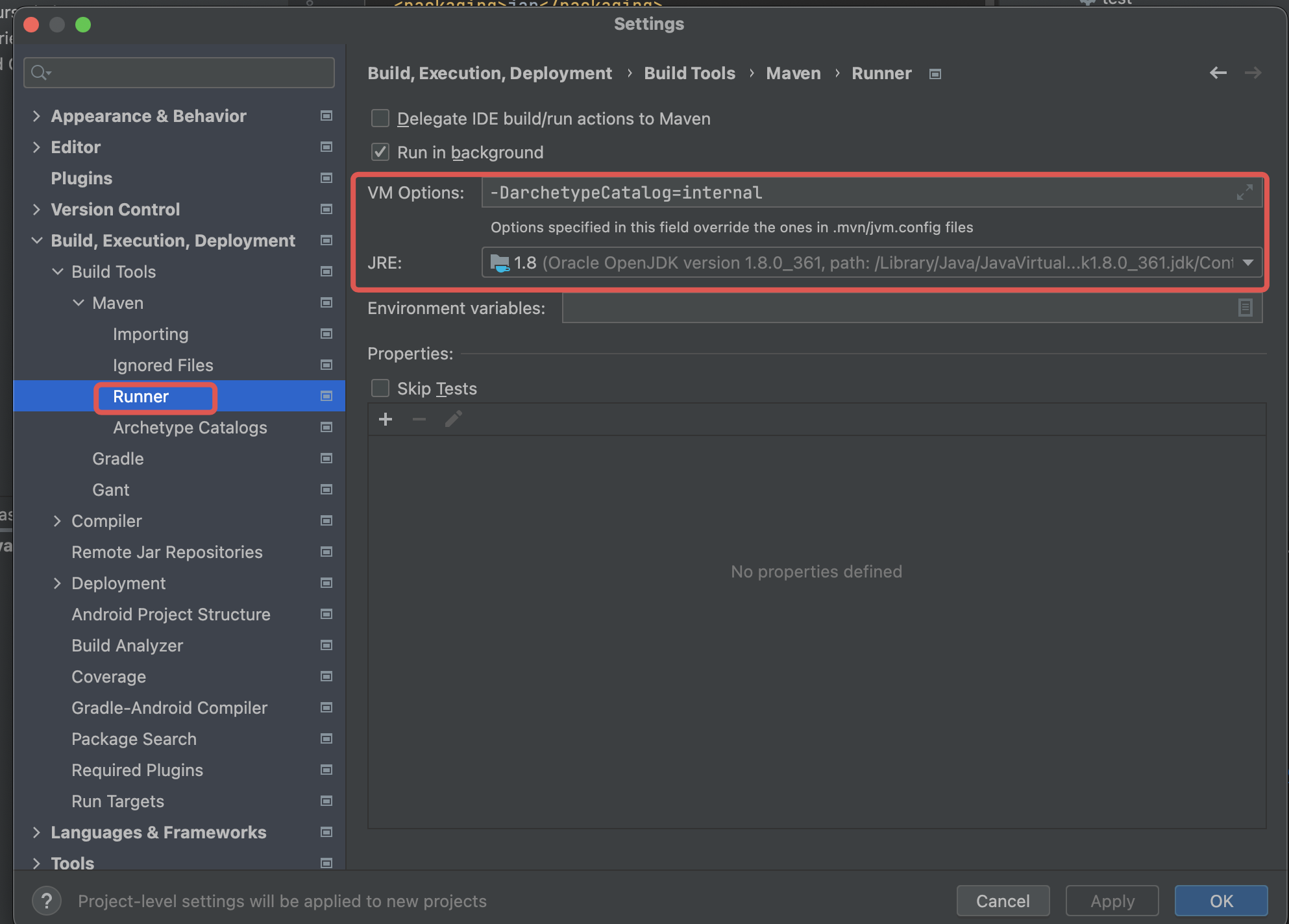Enable Delegate IDE build/run actions to Maven
The image size is (1289, 924).
coord(380,119)
